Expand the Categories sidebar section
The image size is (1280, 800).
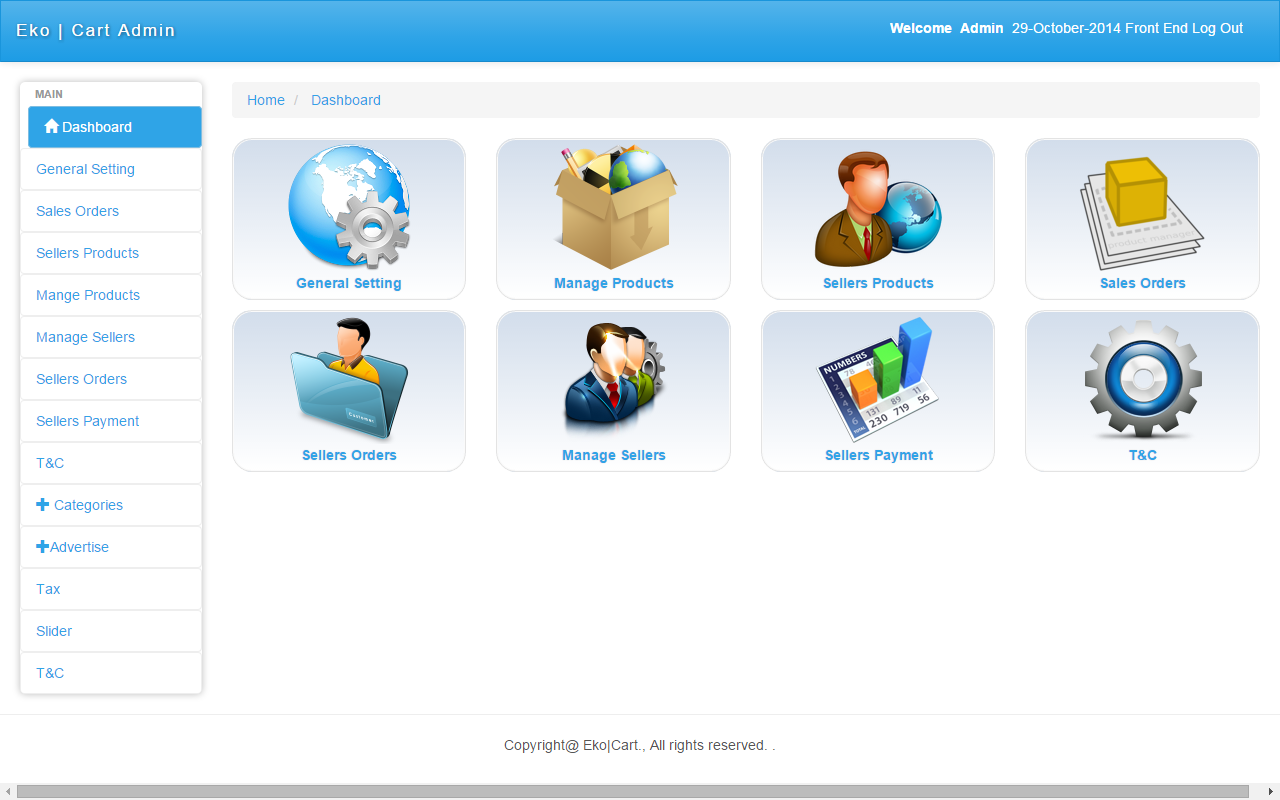click(x=79, y=505)
